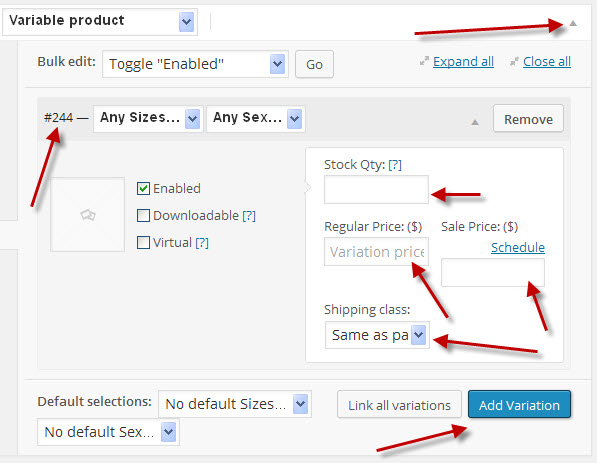This screenshot has width=597, height=463.
Task: Click the Schedule link for sale price
Action: 518,247
